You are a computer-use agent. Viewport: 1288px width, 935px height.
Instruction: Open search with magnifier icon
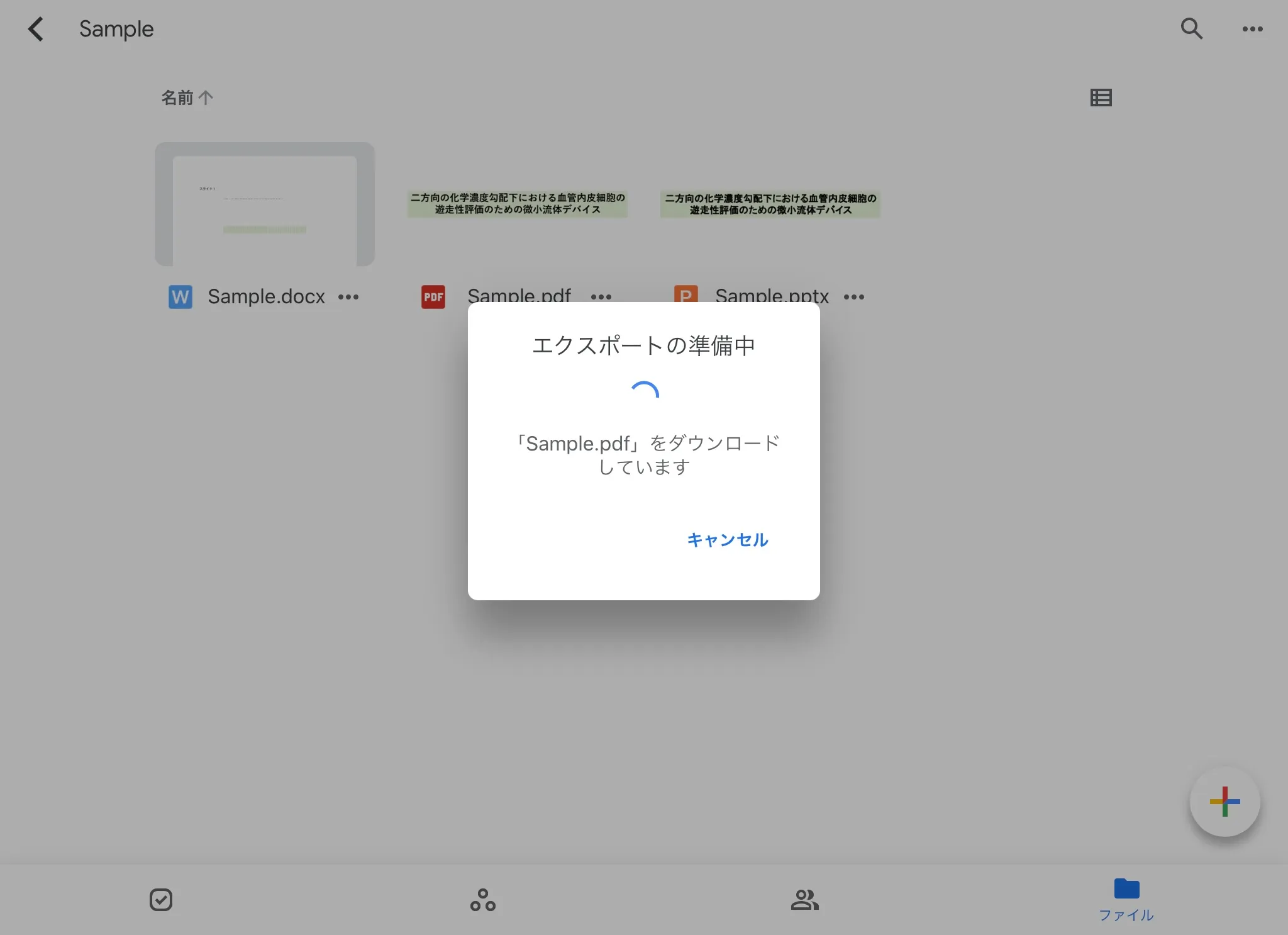click(1191, 29)
